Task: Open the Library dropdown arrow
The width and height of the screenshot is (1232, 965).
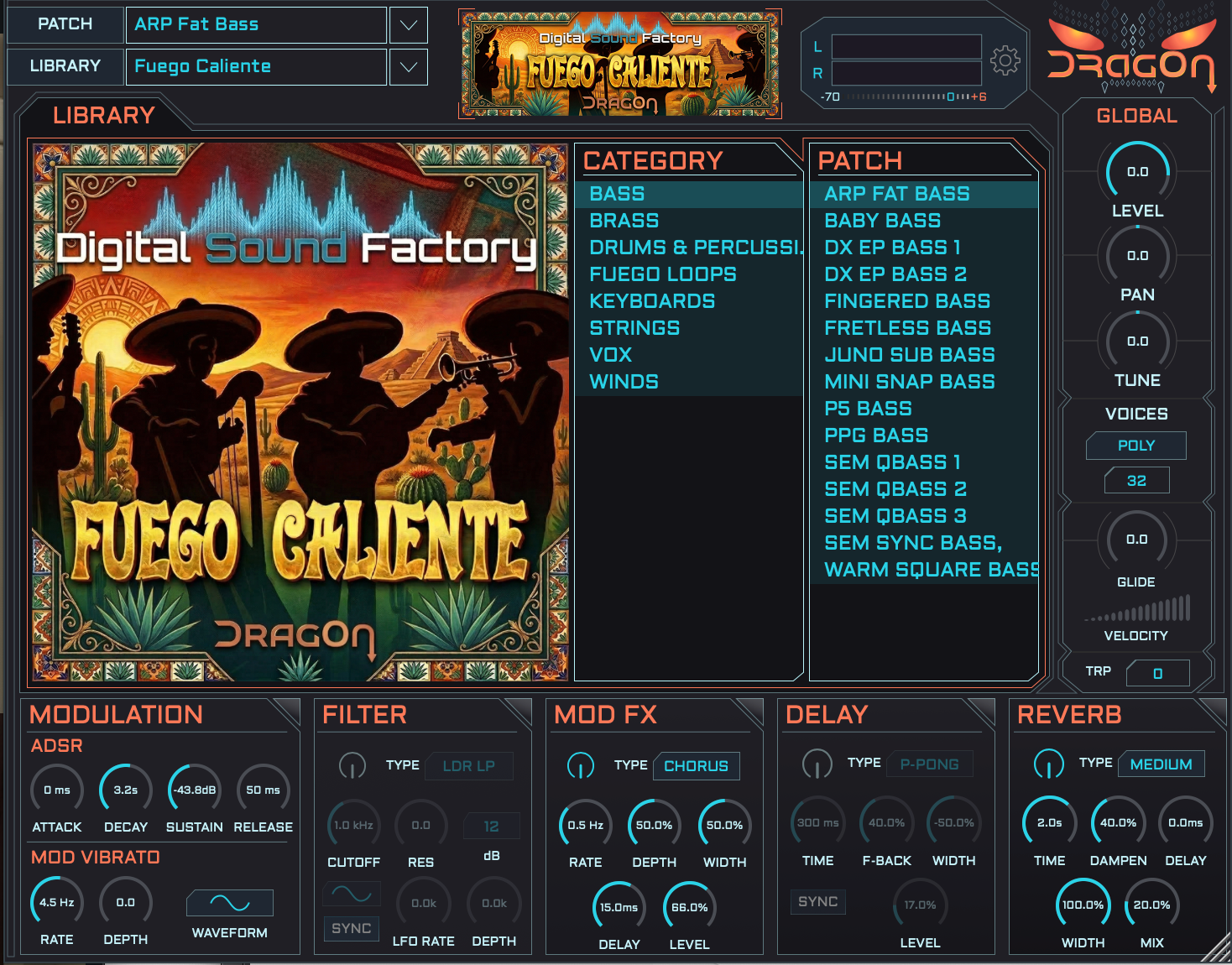Action: pos(409,67)
